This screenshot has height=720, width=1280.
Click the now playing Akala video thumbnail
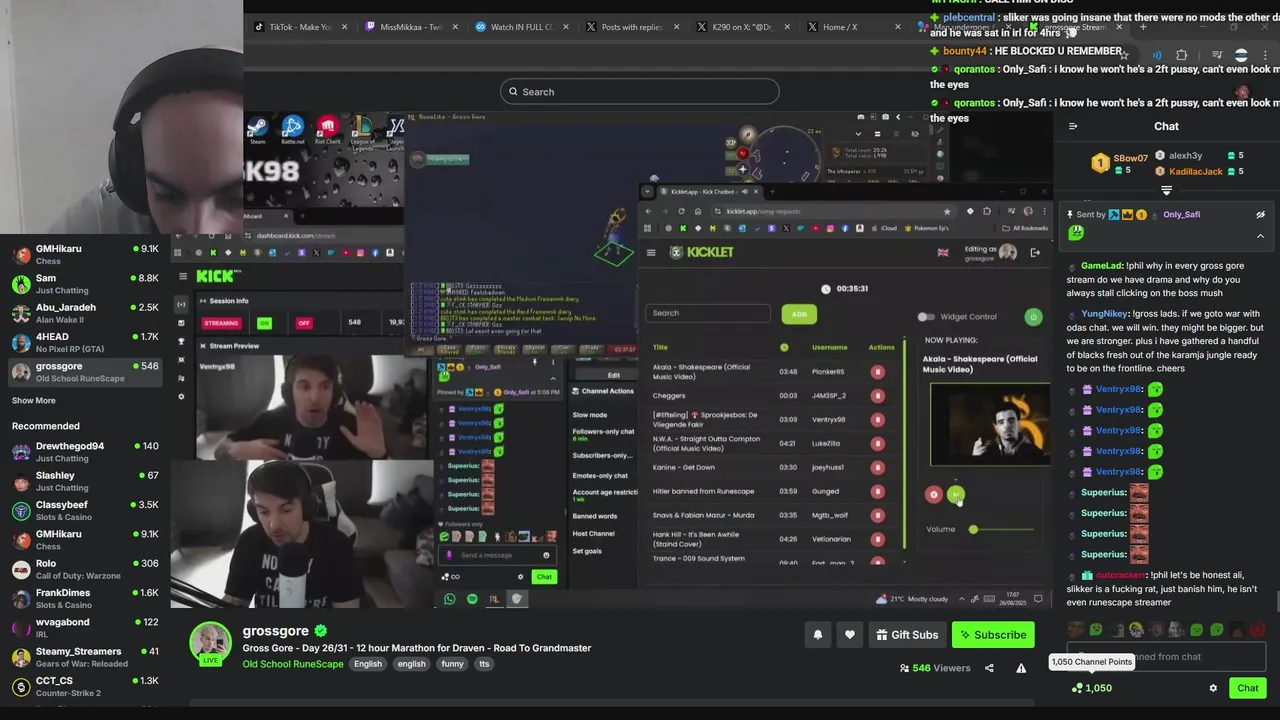(990, 424)
